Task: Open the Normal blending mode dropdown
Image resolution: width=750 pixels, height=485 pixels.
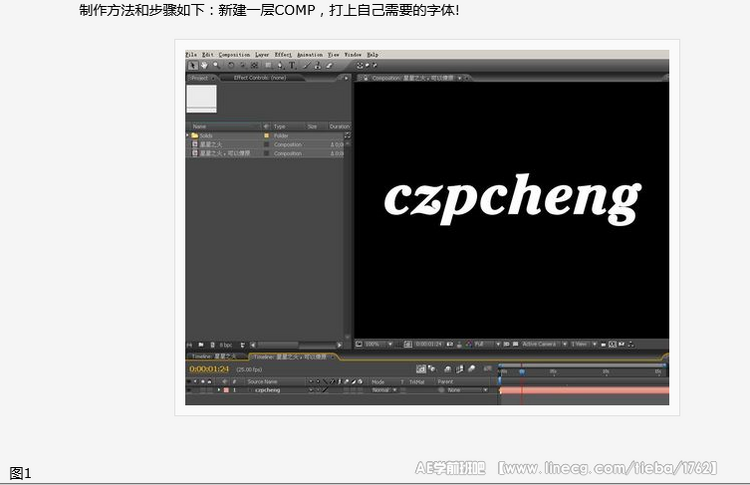Action: click(x=384, y=390)
